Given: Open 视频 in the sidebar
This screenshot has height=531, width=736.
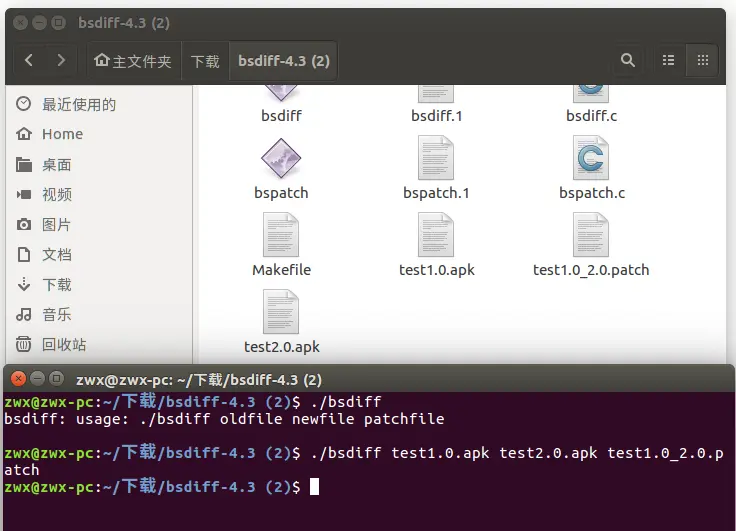Looking at the screenshot, I should coord(99,194).
